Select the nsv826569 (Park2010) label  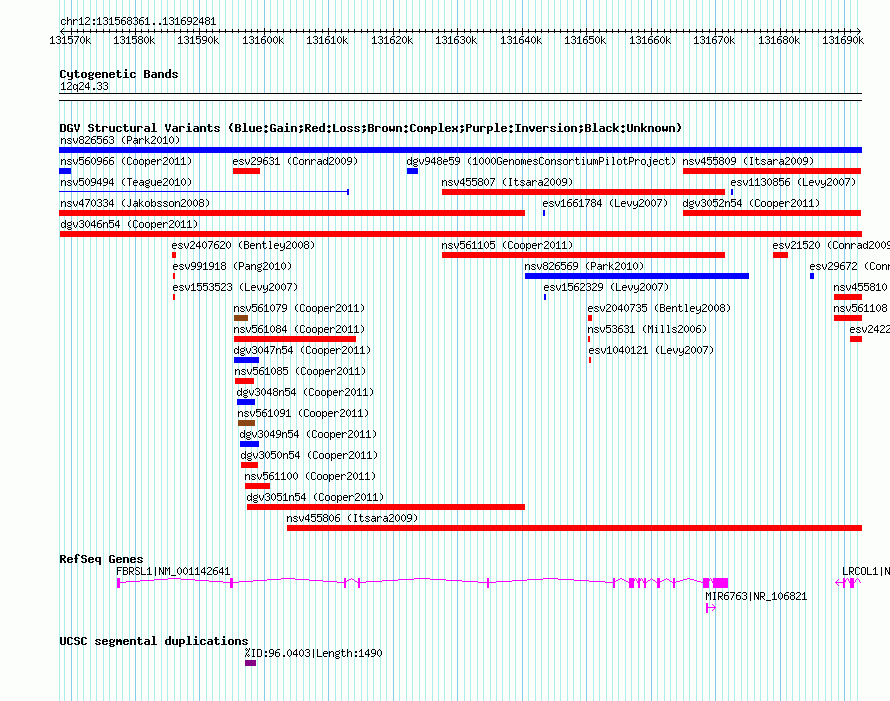(x=584, y=266)
